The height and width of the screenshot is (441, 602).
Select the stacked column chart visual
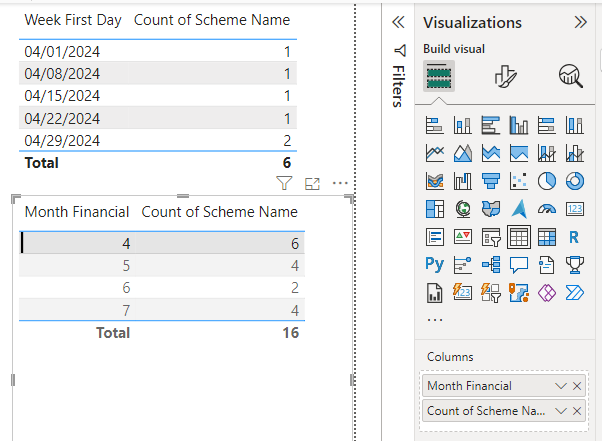click(463, 125)
